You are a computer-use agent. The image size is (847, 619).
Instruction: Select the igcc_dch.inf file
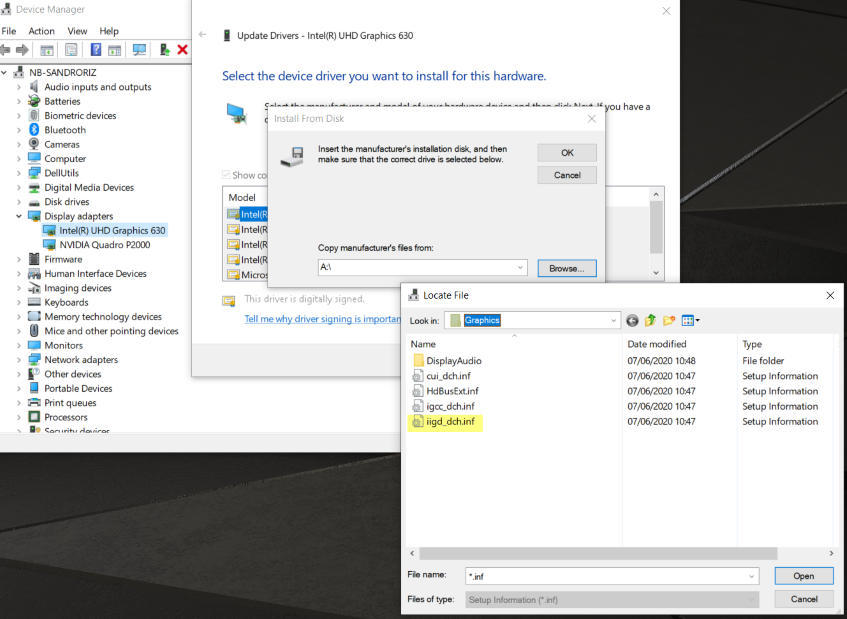click(x=450, y=406)
